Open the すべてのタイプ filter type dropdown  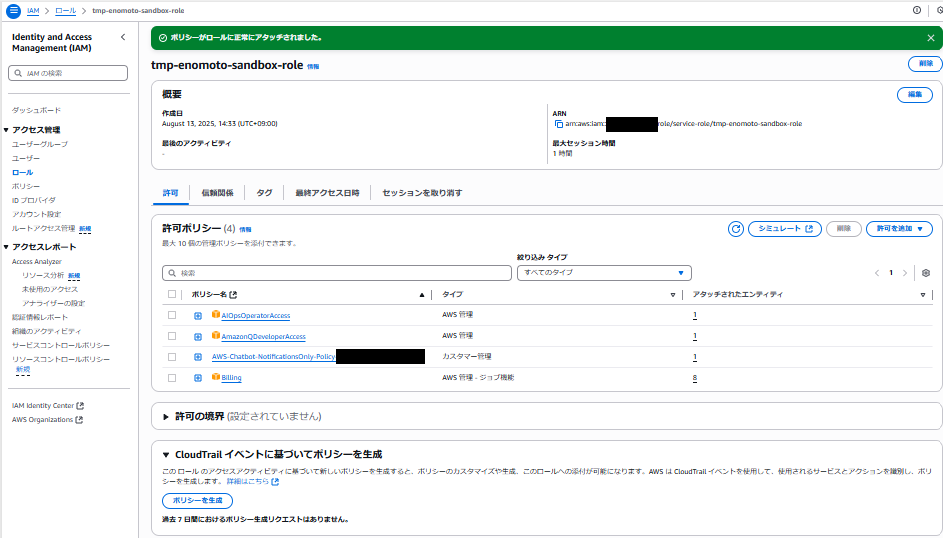click(604, 273)
